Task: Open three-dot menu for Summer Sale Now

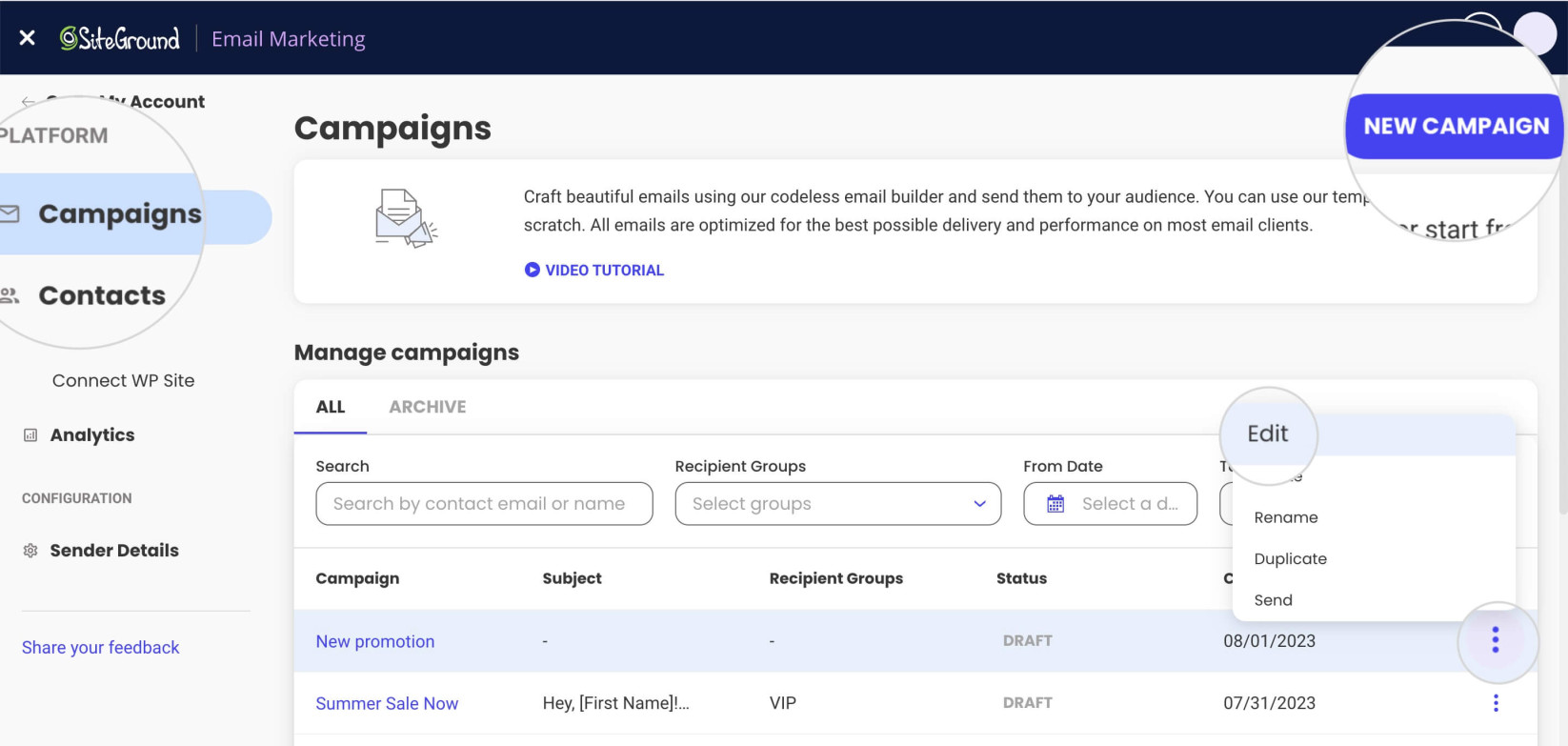Action: (1496, 703)
